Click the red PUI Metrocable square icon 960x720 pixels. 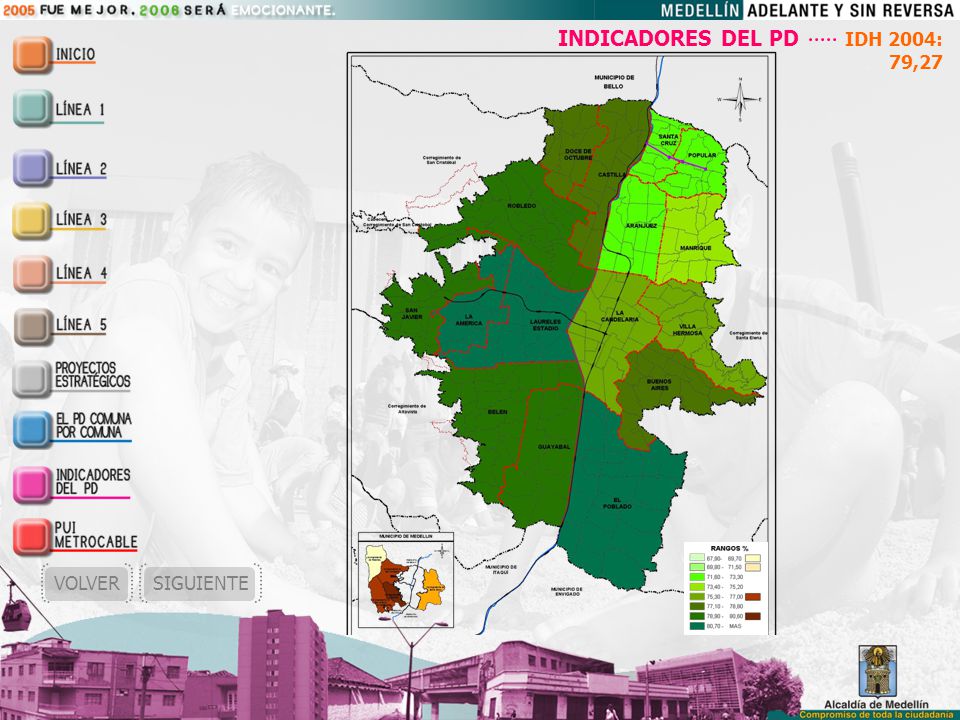(x=32, y=537)
